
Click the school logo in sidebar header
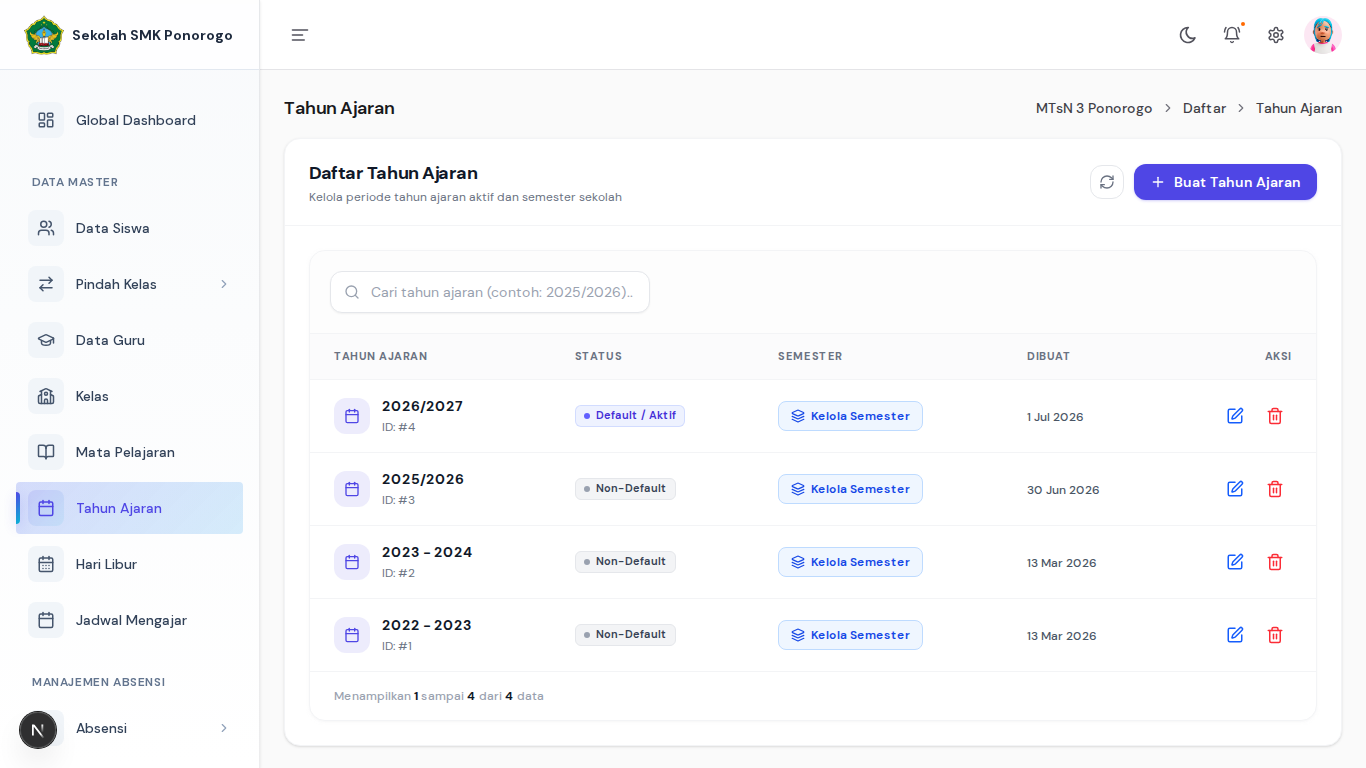click(44, 35)
